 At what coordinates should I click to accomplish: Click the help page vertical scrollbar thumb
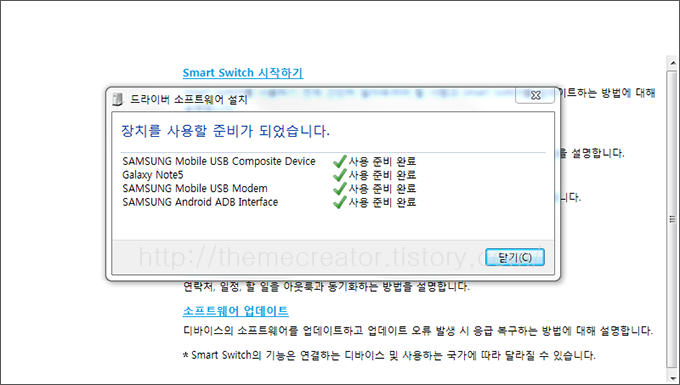pos(673,219)
